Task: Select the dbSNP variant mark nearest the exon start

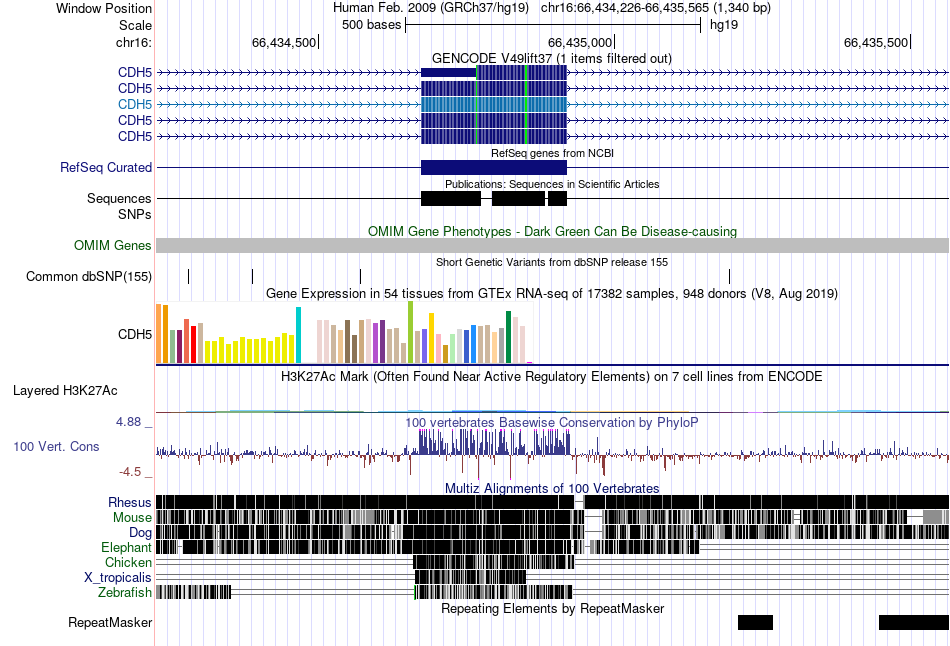Action: tap(360, 276)
